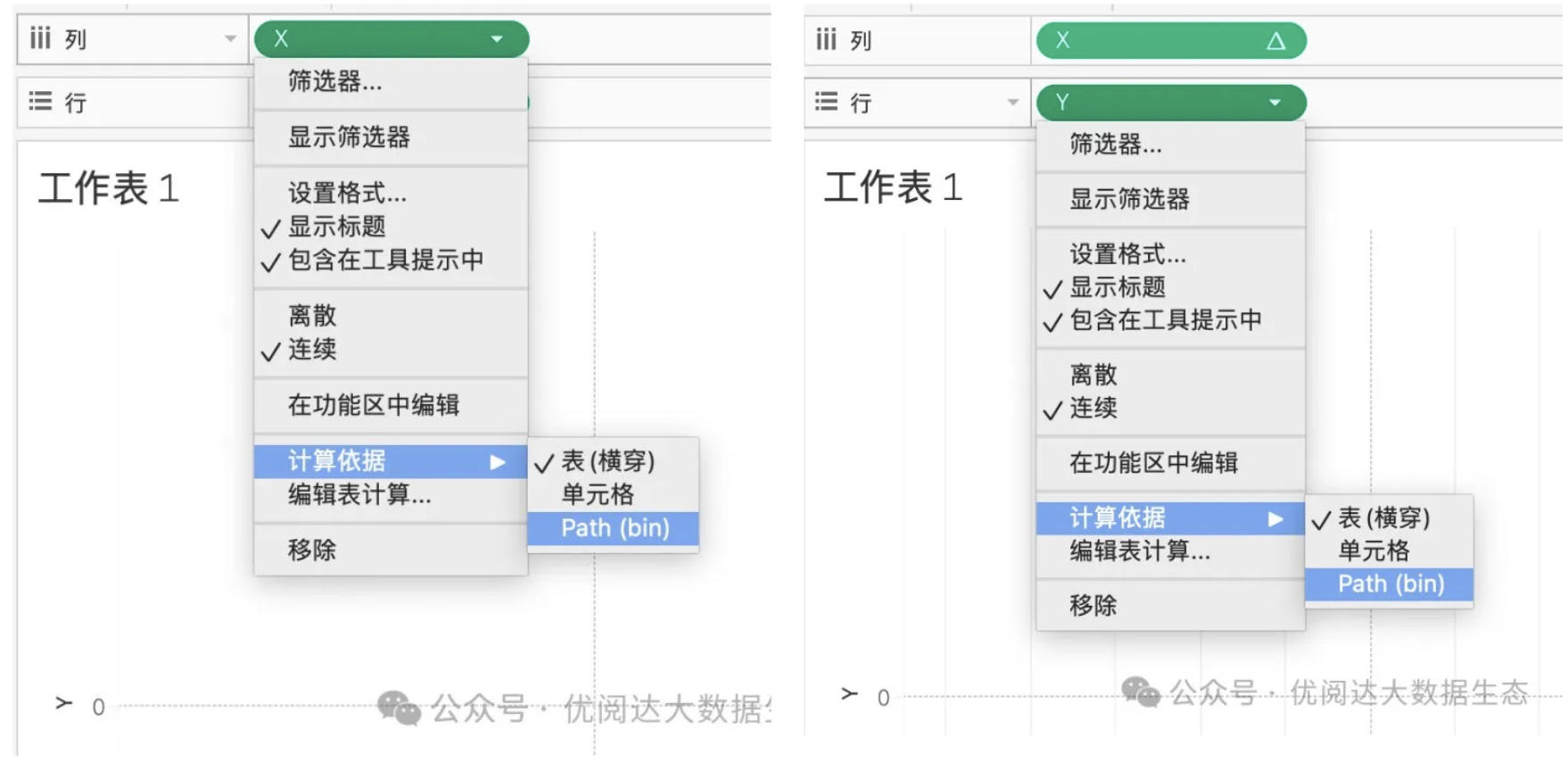This screenshot has width=1568, height=762.
Task: Click the columns shelf icon in right panel
Action: click(826, 38)
